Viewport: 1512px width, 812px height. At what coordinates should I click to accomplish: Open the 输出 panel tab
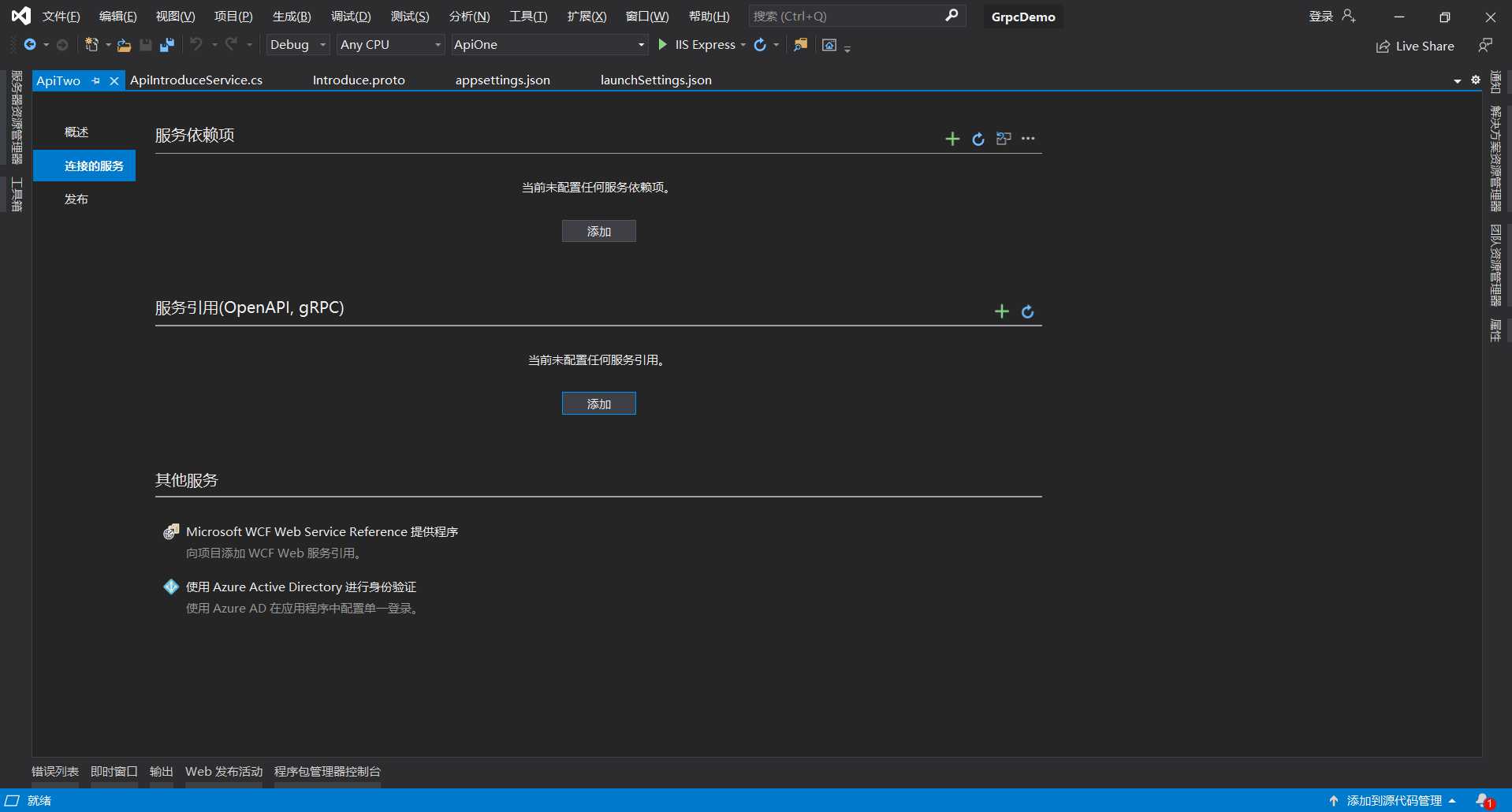pos(162,772)
